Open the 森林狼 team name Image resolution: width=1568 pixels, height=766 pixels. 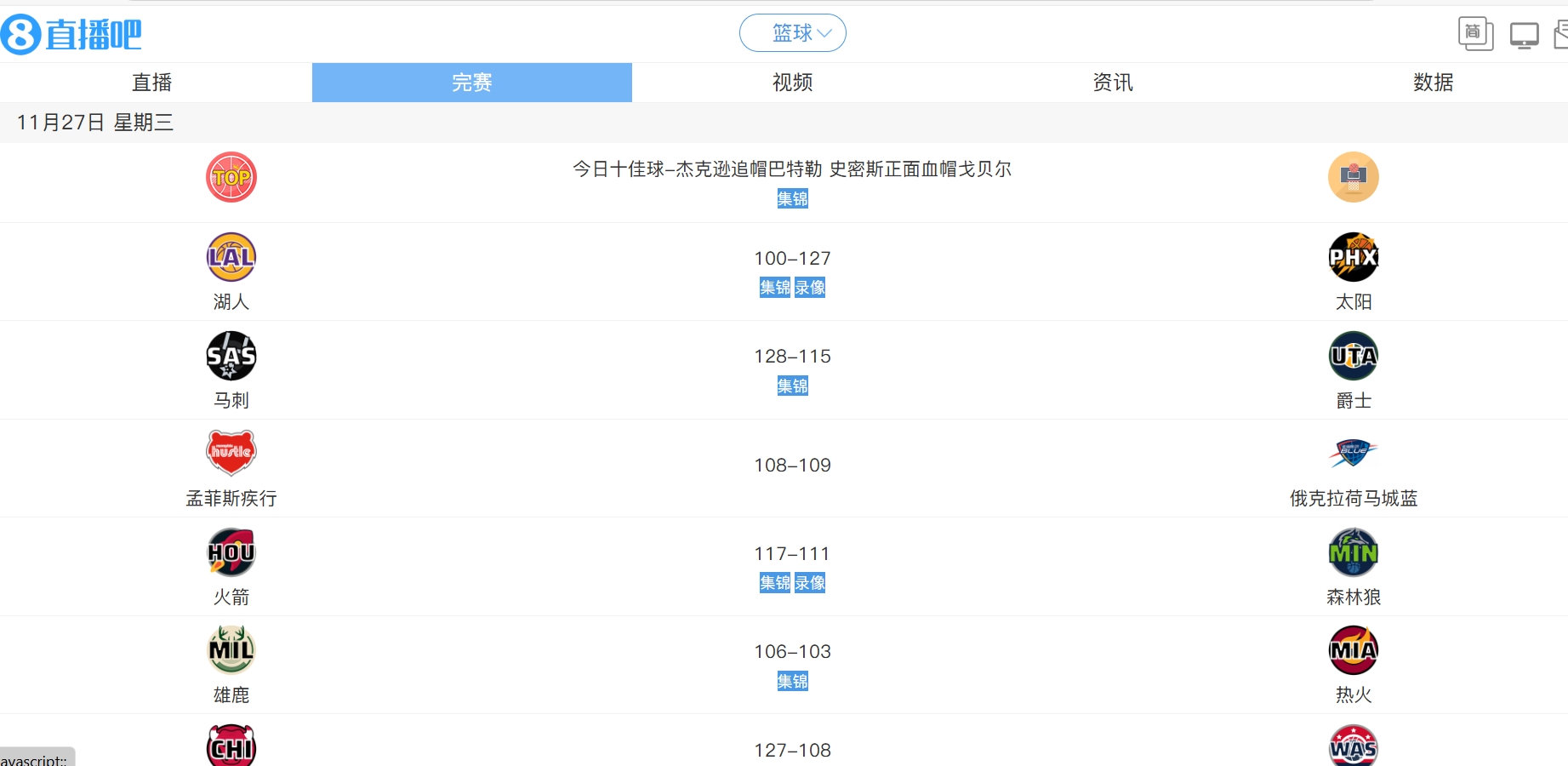1354,597
